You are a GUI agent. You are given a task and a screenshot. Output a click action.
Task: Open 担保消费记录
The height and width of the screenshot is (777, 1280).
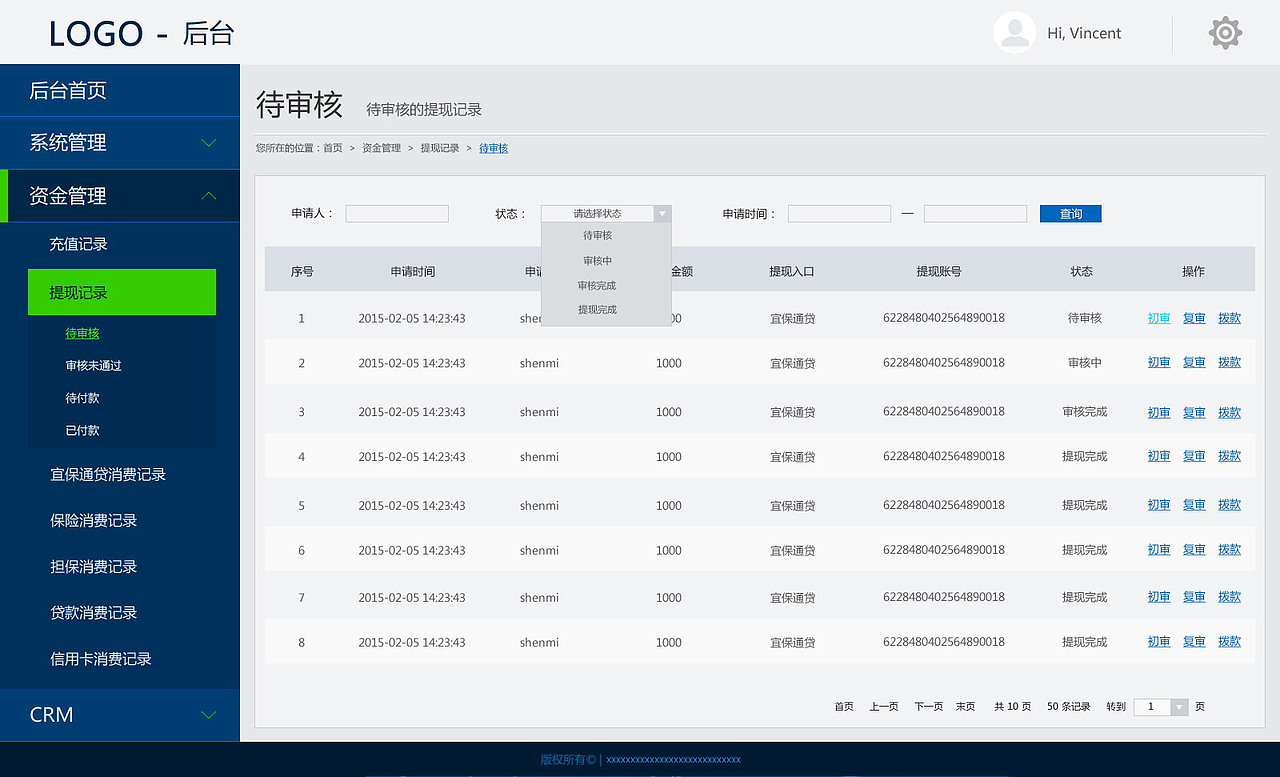pos(94,567)
